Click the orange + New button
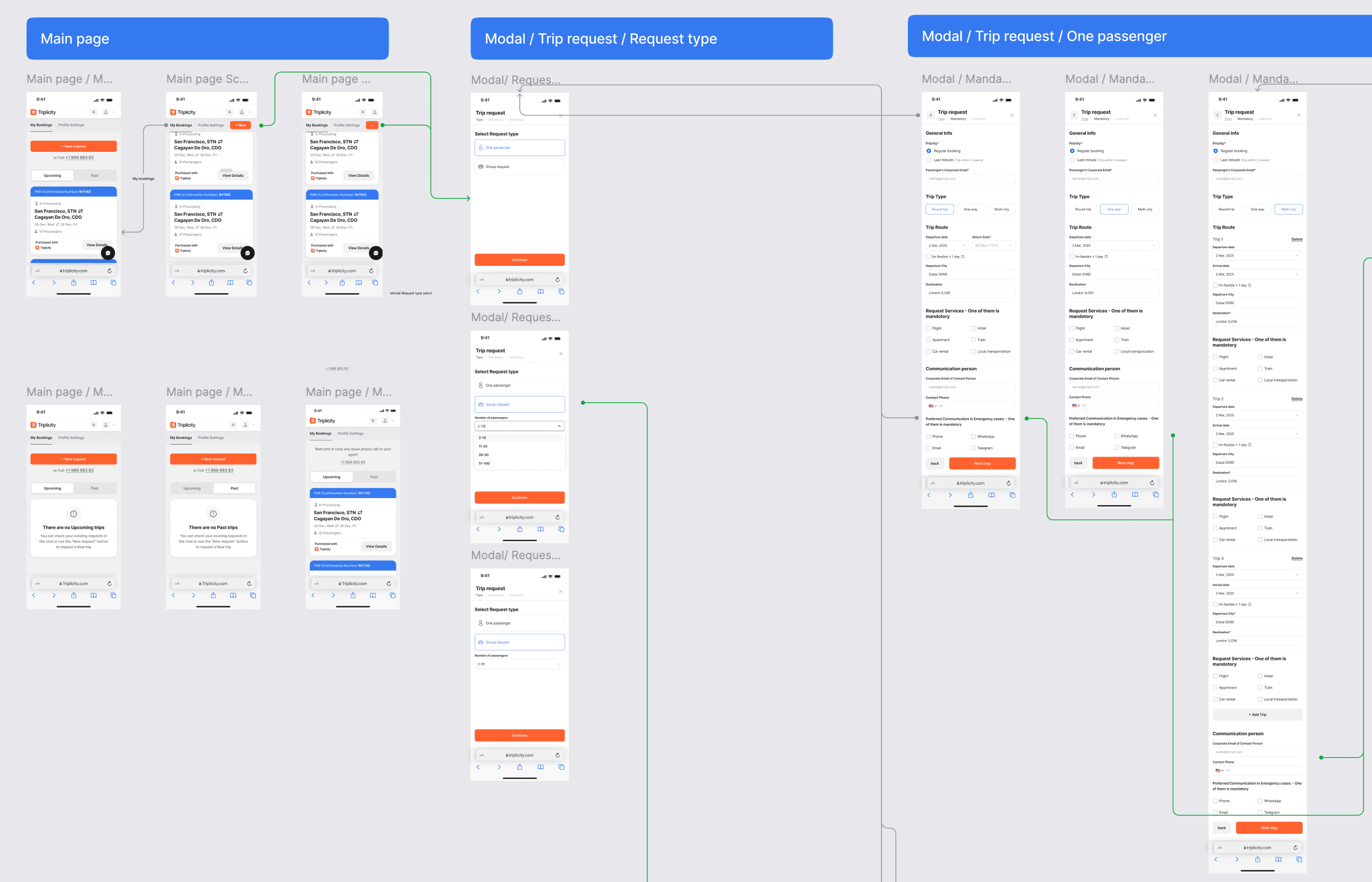1372x882 pixels. 240,125
